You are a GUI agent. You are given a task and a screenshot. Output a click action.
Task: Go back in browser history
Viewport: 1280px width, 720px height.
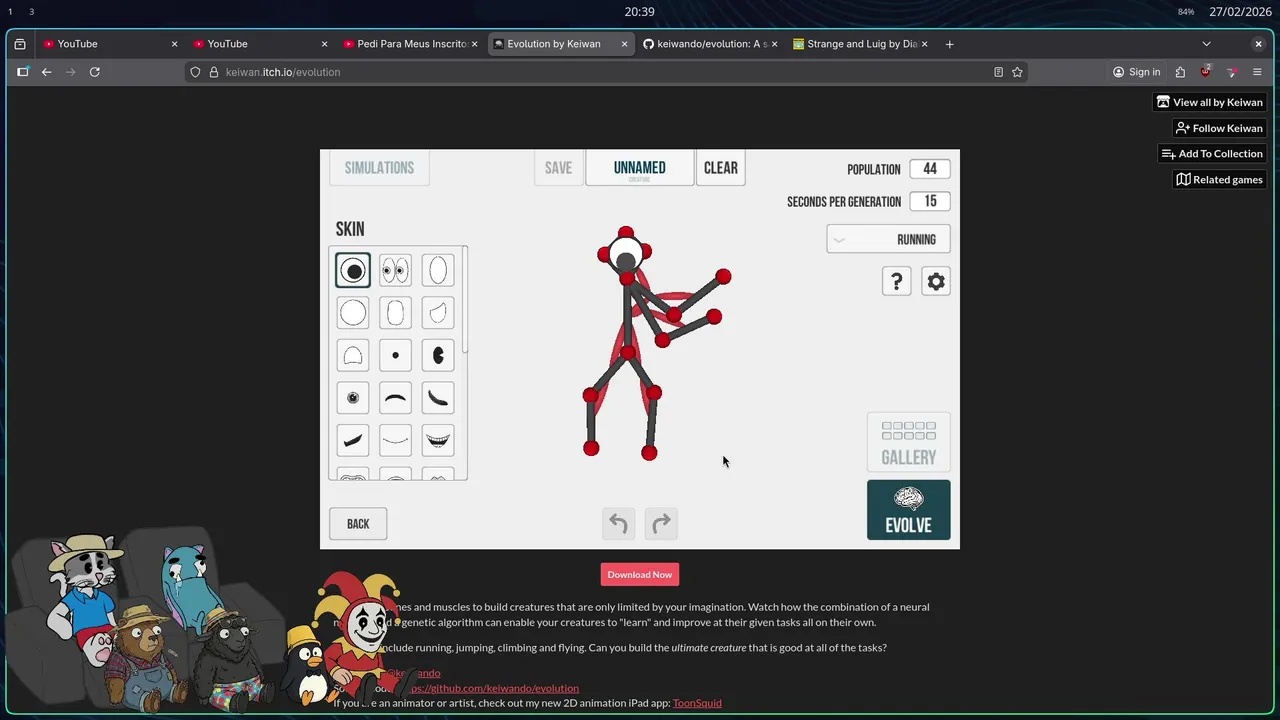tap(46, 72)
